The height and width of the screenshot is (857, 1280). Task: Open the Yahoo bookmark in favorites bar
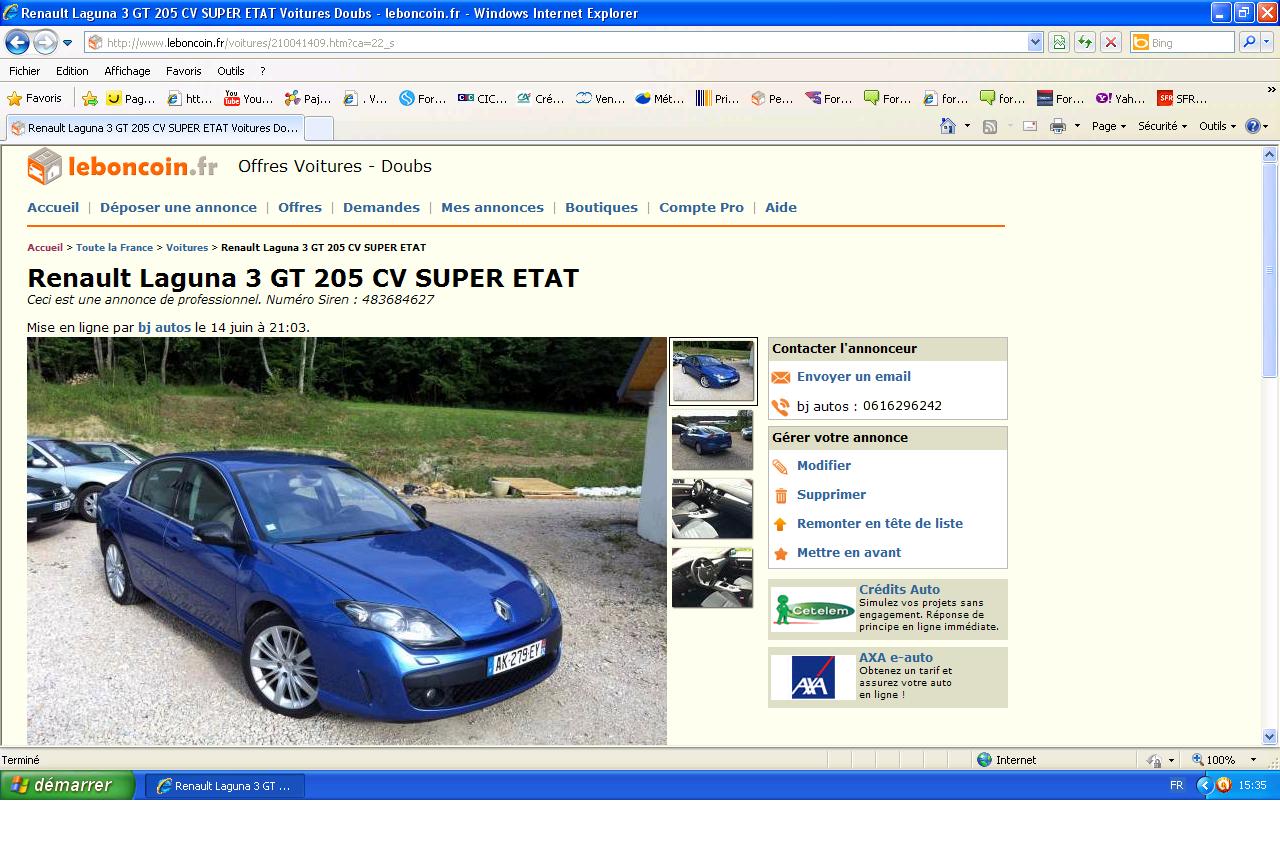(1121, 98)
